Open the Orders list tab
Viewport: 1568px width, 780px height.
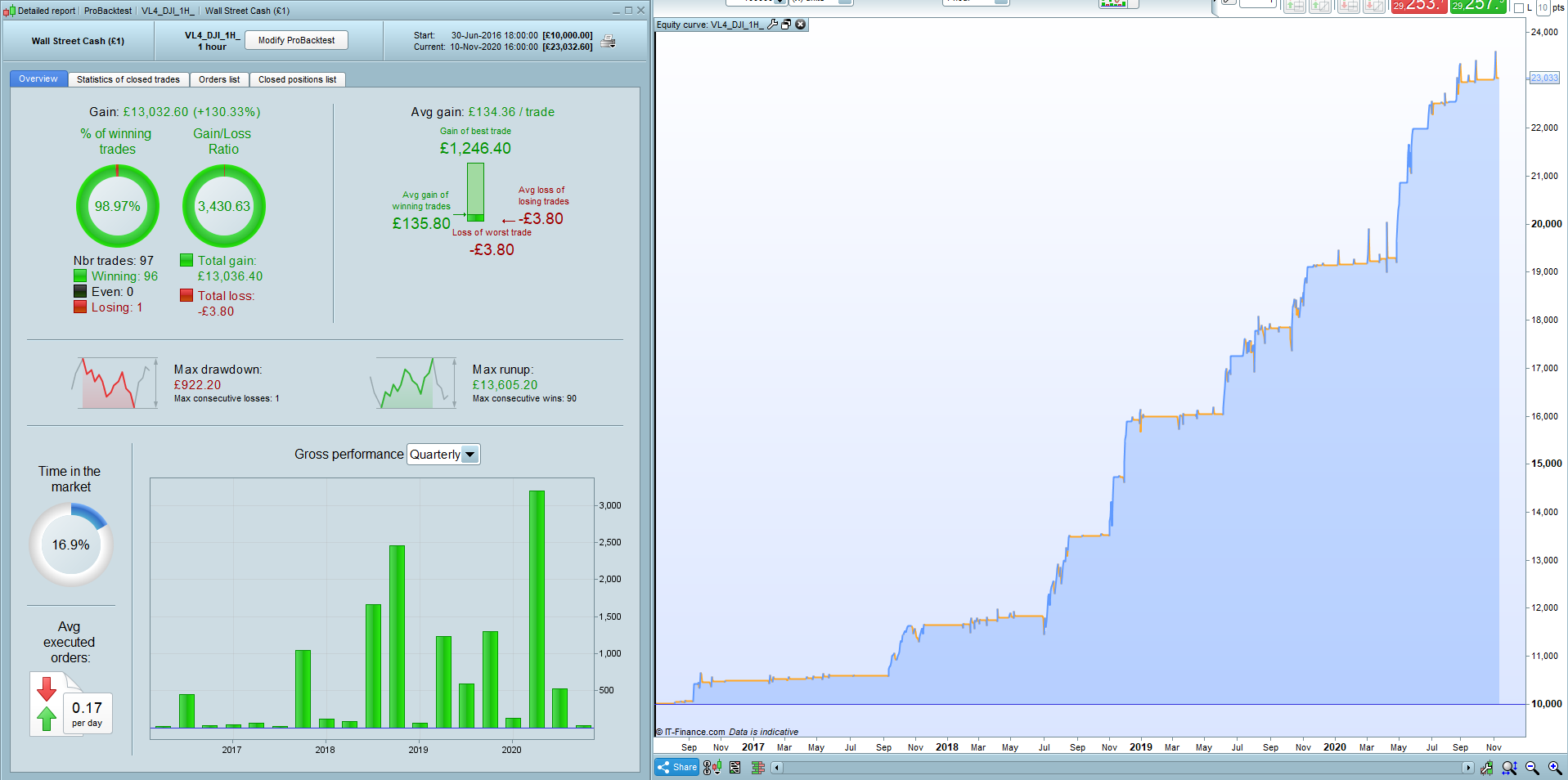219,79
